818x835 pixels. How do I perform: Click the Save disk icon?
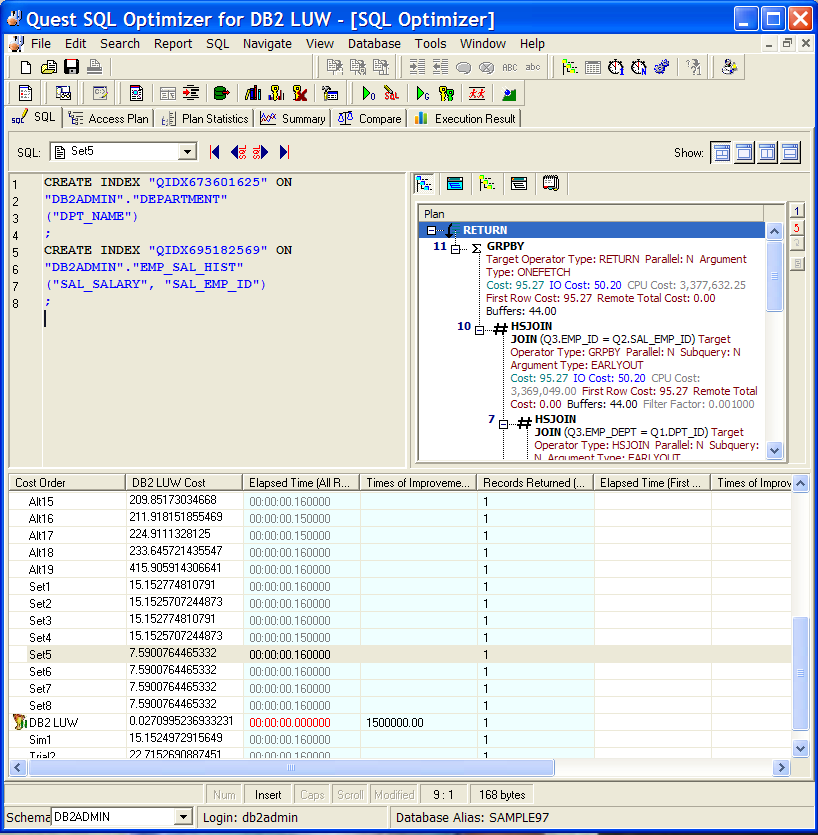coord(71,67)
